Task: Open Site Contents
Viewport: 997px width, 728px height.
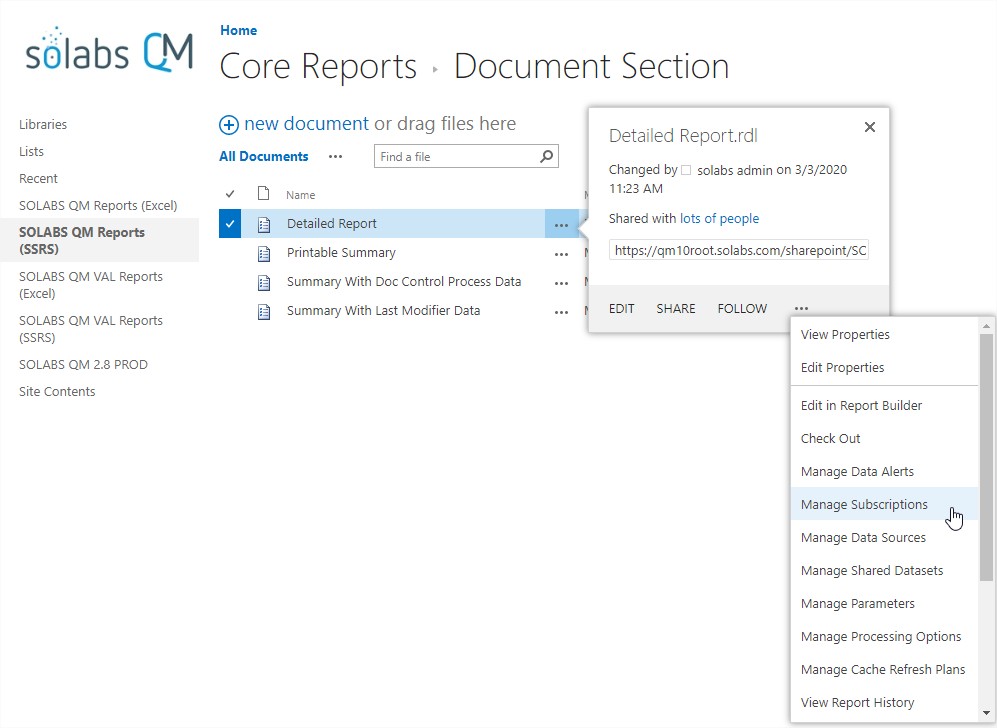Action: (x=57, y=392)
